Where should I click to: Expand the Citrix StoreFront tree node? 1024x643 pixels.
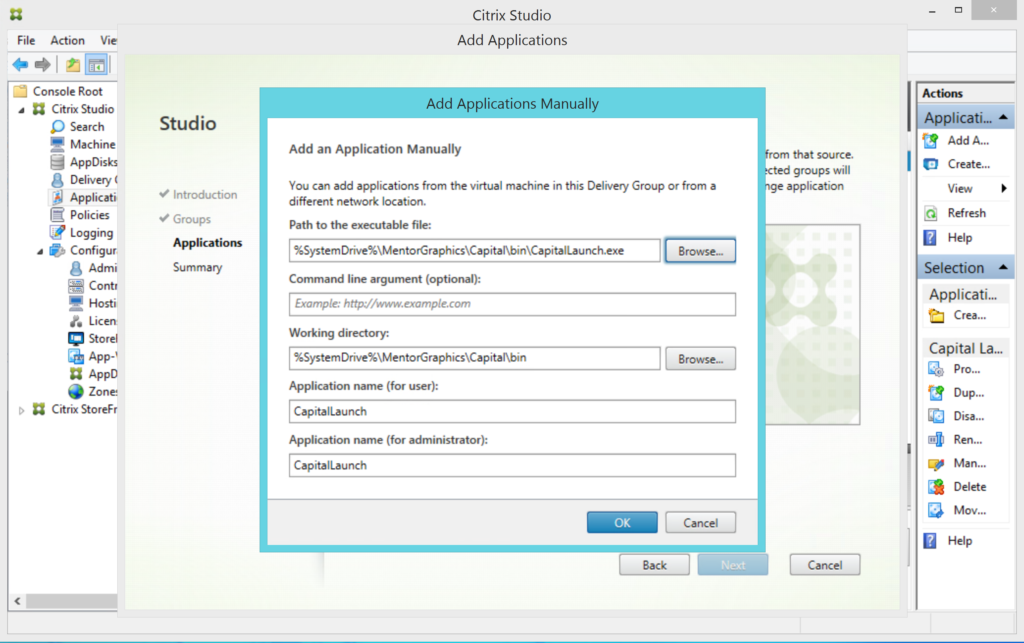pos(22,410)
